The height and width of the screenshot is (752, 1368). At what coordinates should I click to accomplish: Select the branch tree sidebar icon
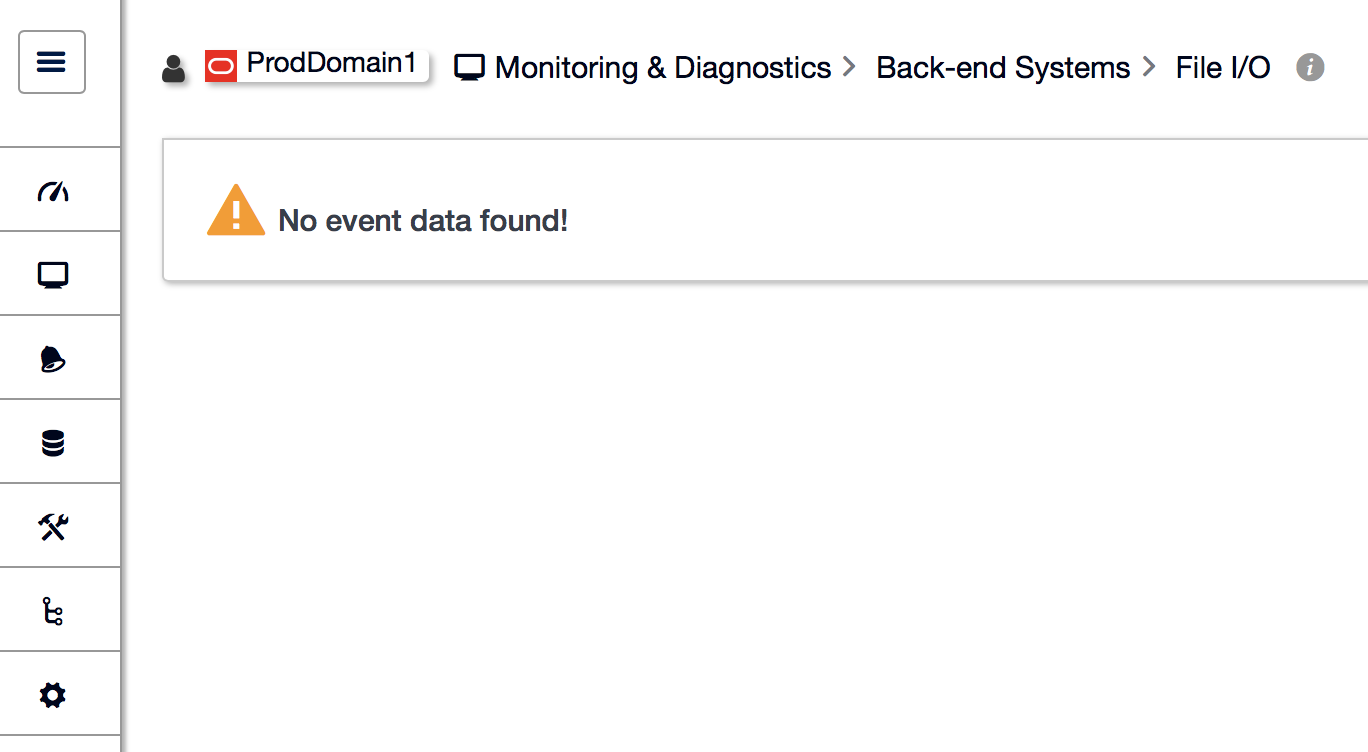tap(52, 611)
